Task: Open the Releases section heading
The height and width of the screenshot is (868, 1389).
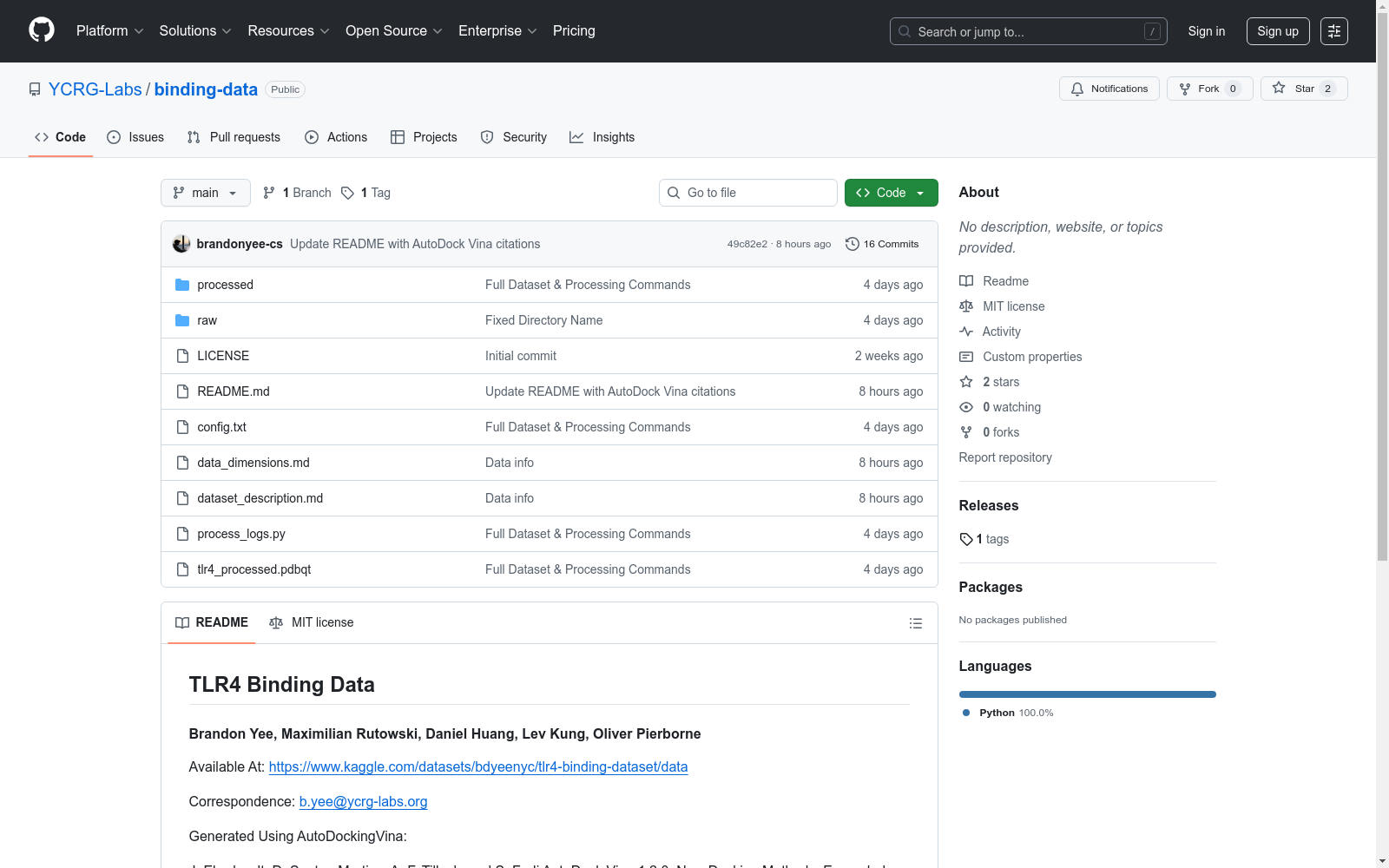Action: coord(989,506)
